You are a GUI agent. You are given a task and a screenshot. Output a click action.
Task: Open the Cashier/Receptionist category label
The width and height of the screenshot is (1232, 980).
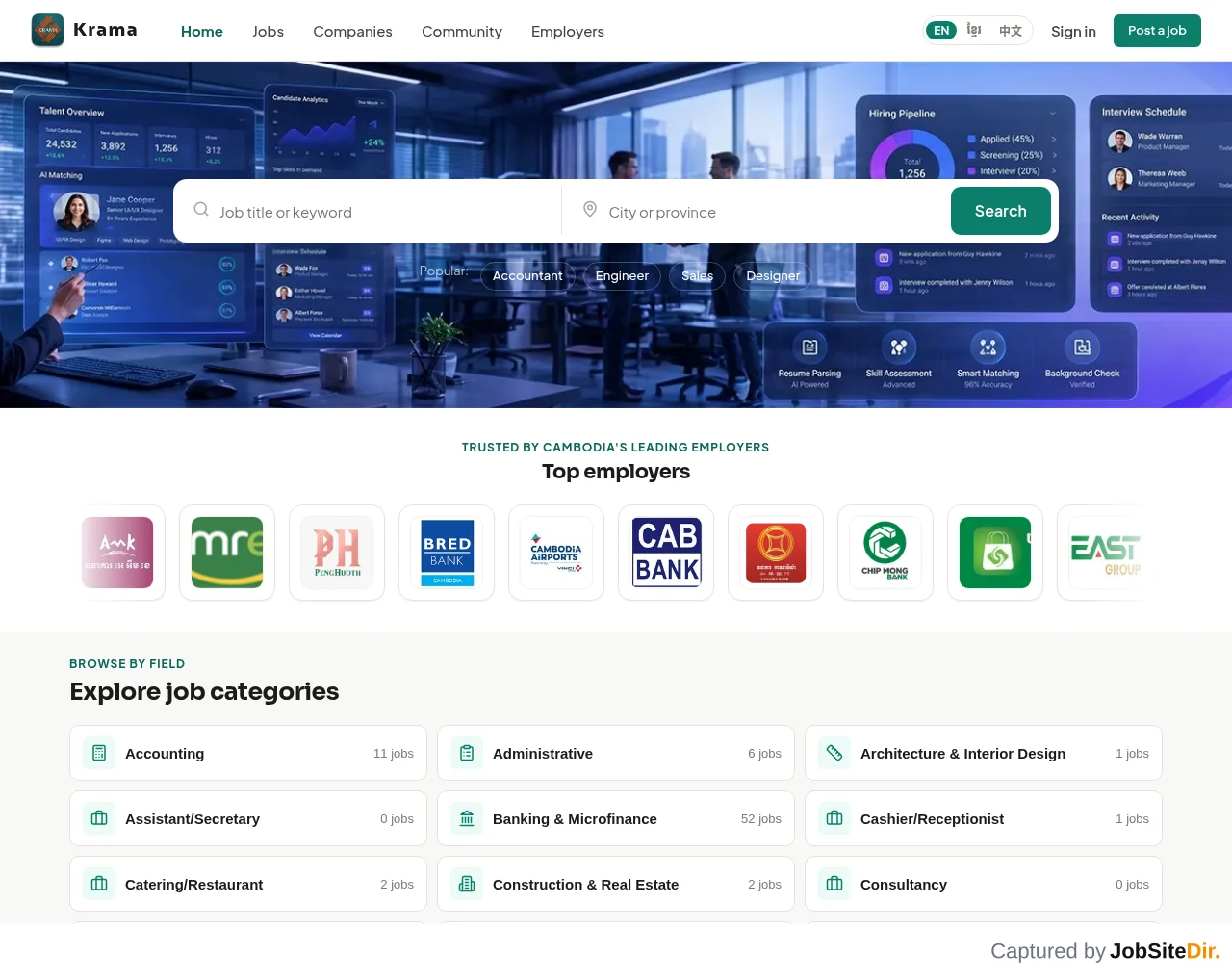click(x=932, y=818)
